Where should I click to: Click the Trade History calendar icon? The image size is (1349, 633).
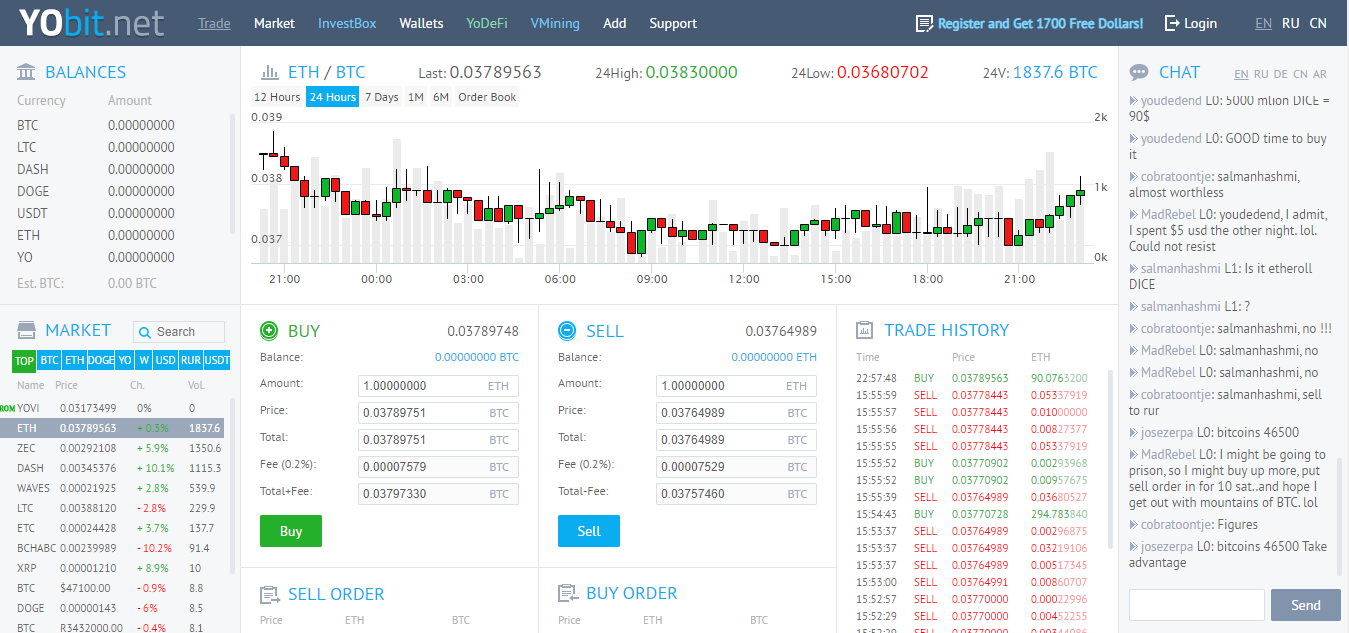point(865,330)
